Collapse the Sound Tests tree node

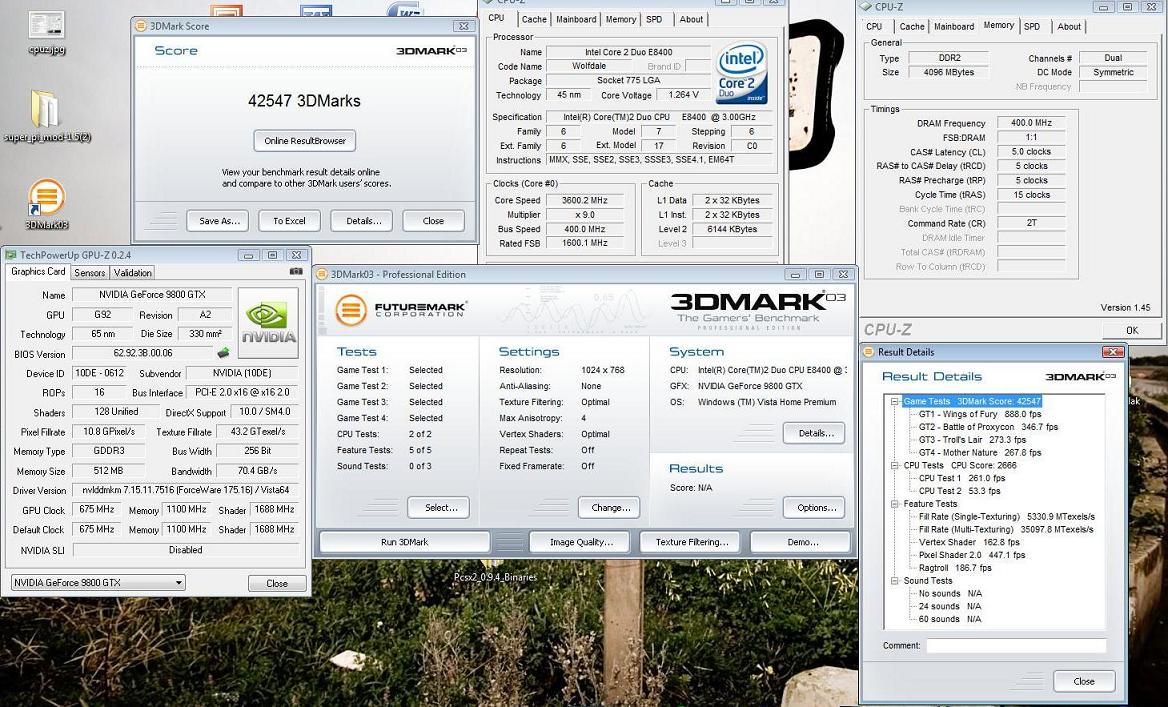(895, 580)
